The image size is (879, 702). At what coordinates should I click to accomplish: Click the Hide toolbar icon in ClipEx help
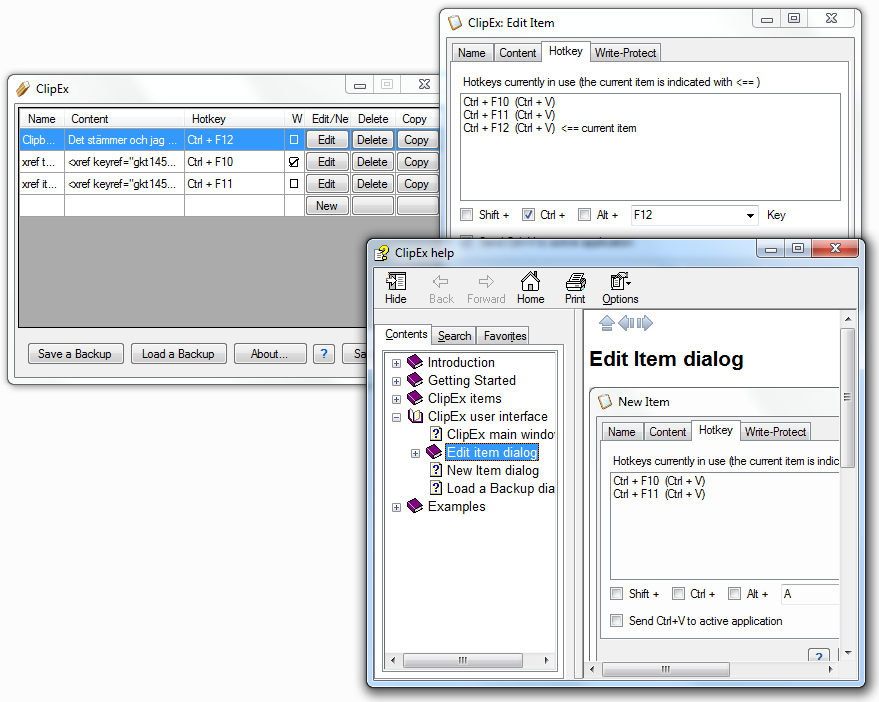coord(396,281)
